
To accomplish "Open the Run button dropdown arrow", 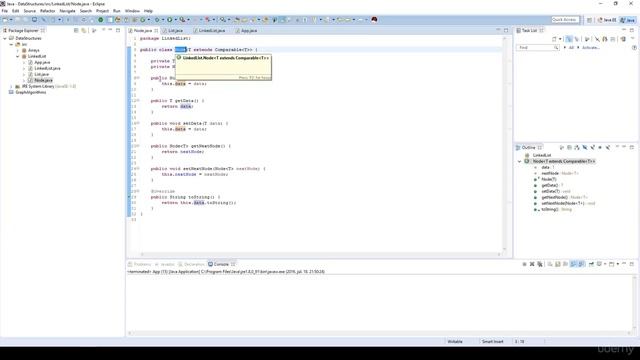I will (176, 20).
